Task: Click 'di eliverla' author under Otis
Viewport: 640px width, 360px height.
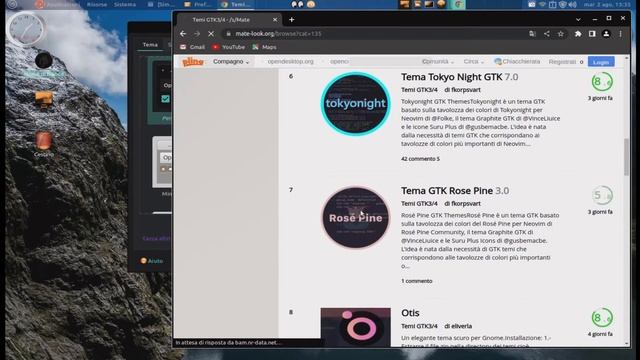Action: [458, 326]
